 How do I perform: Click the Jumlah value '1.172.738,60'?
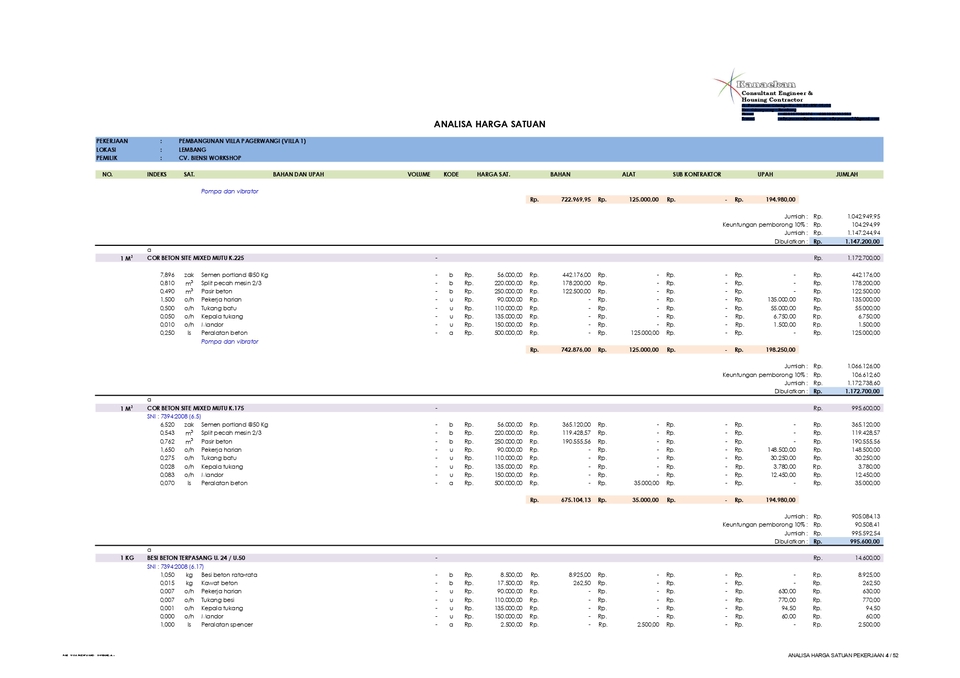click(863, 383)
